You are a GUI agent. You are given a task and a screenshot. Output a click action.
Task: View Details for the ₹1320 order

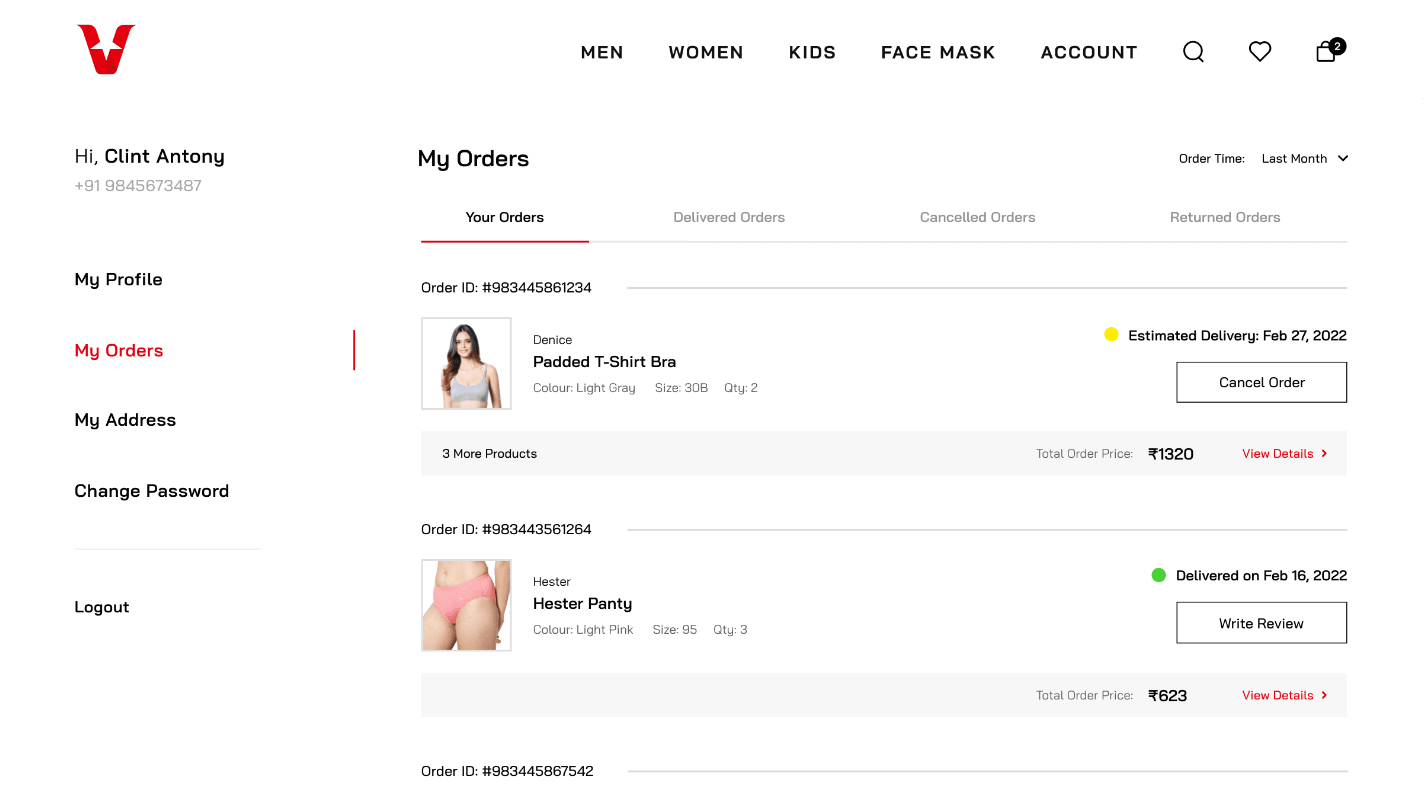[1284, 454]
